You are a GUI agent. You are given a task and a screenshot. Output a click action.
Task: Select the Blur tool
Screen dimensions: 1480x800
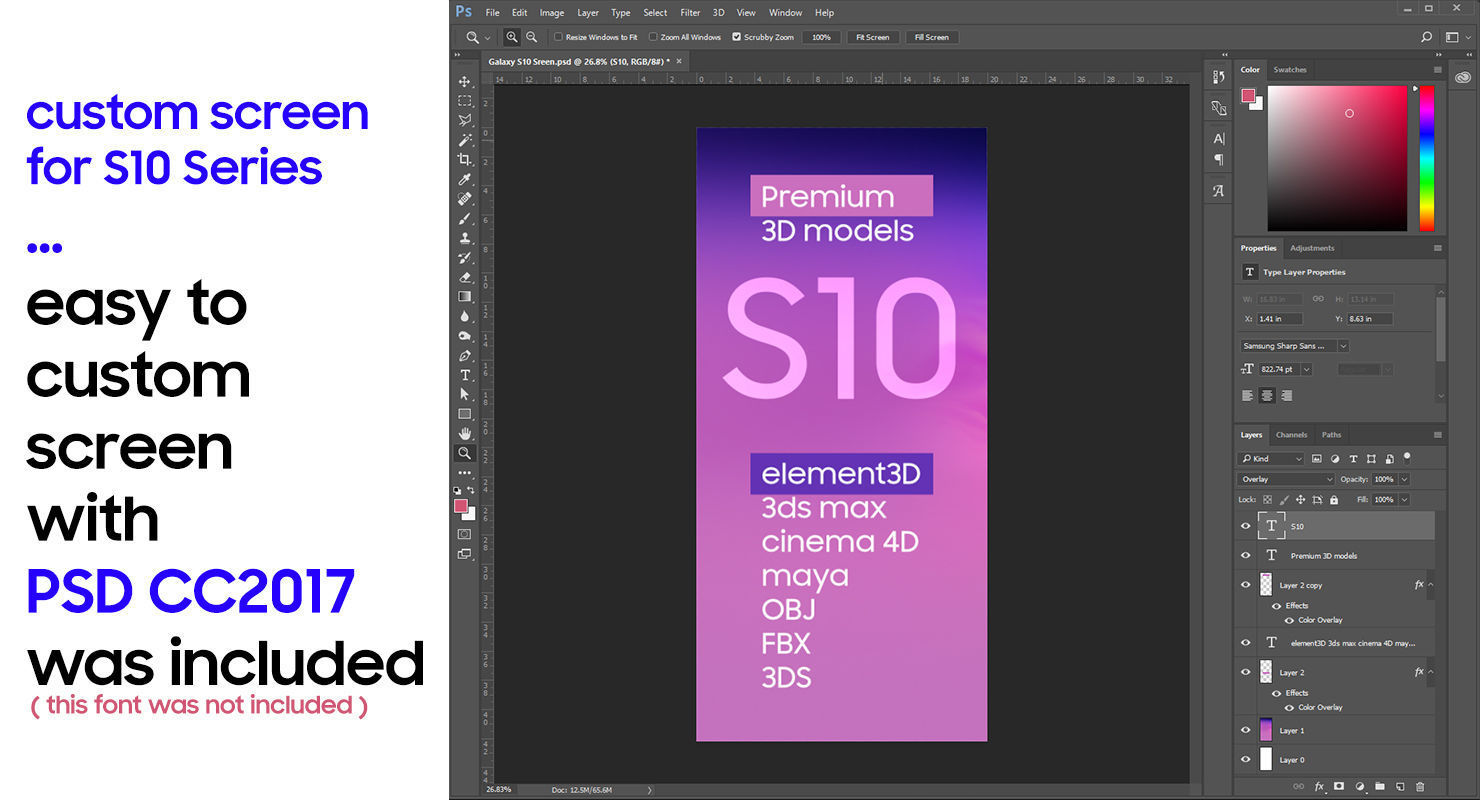tap(464, 316)
